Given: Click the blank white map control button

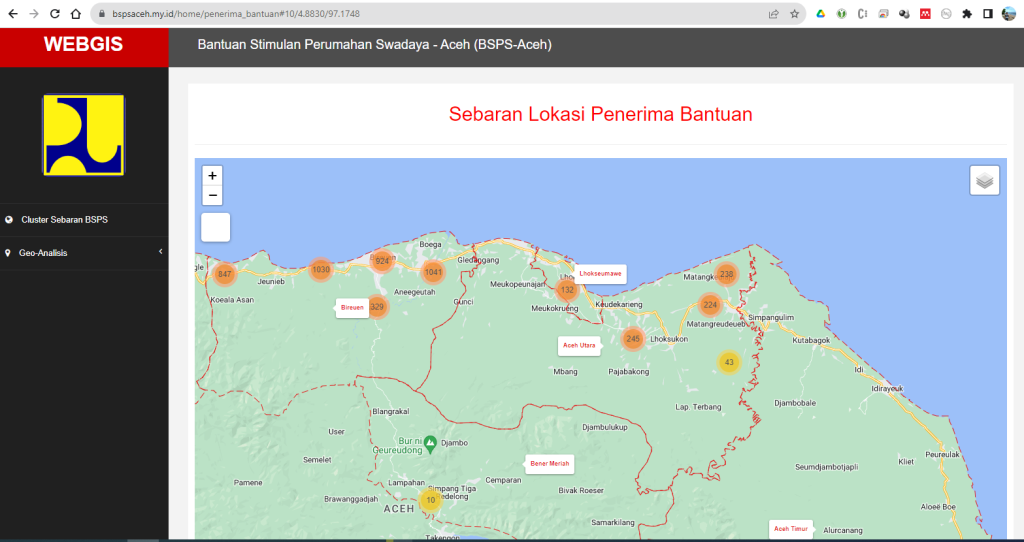Looking at the screenshot, I should pyautogui.click(x=216, y=227).
